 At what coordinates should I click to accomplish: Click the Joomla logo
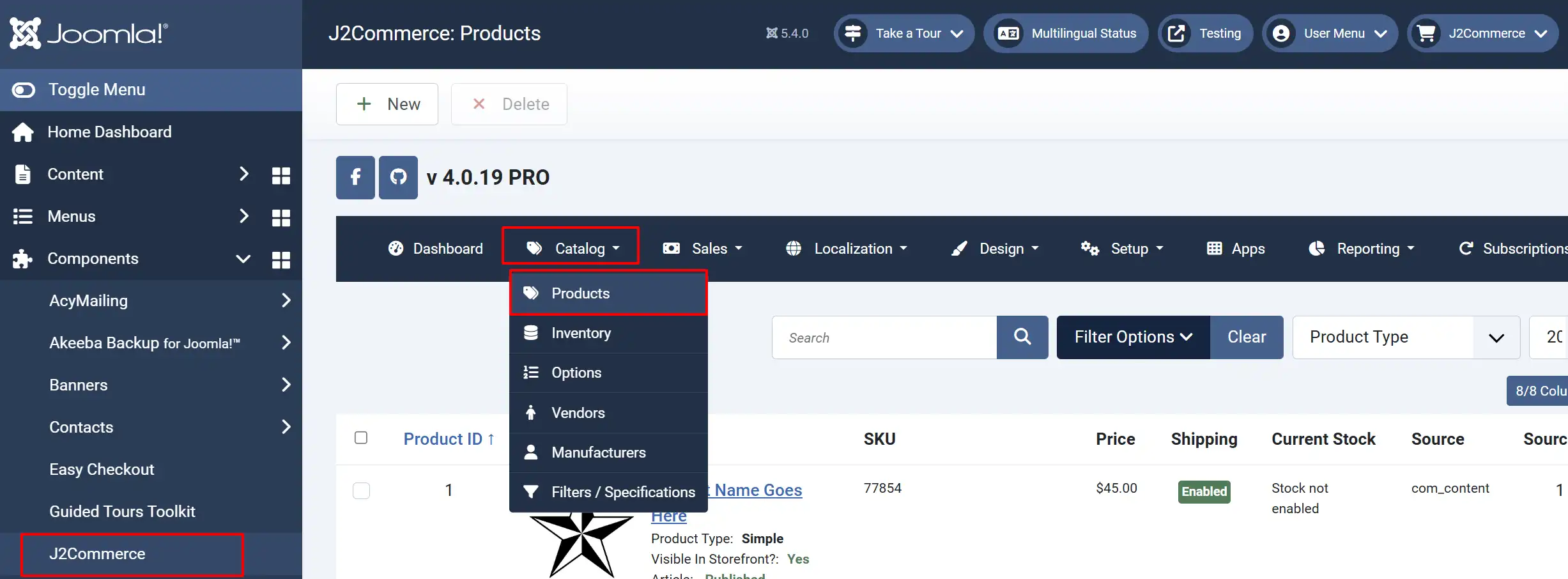[x=89, y=33]
